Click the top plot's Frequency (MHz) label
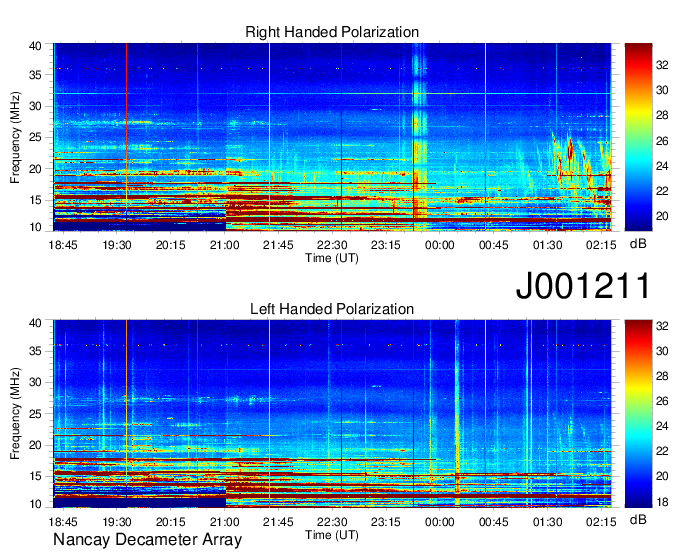 [15, 137]
